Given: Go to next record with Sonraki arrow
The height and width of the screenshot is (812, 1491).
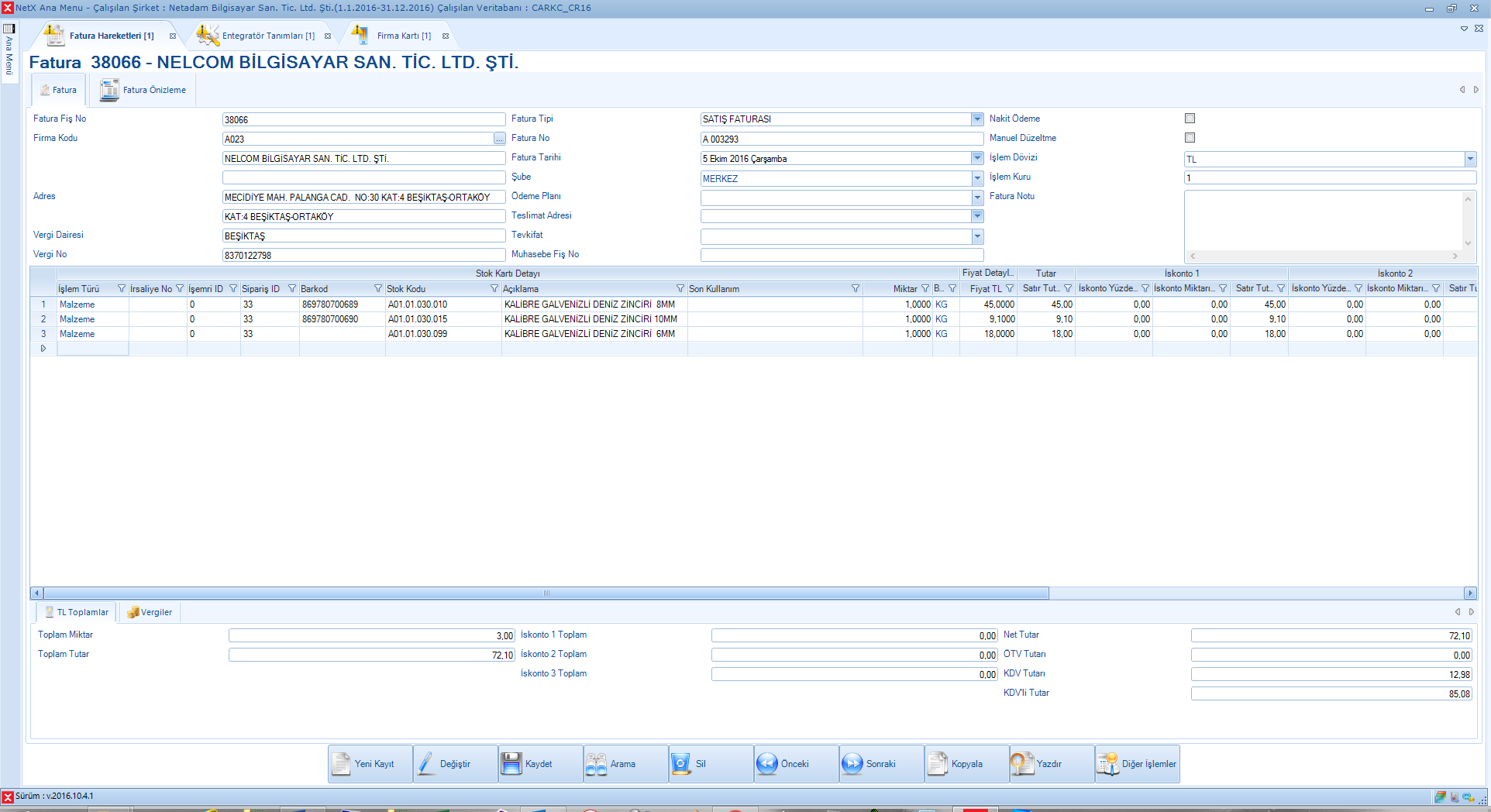Looking at the screenshot, I should click(852, 764).
